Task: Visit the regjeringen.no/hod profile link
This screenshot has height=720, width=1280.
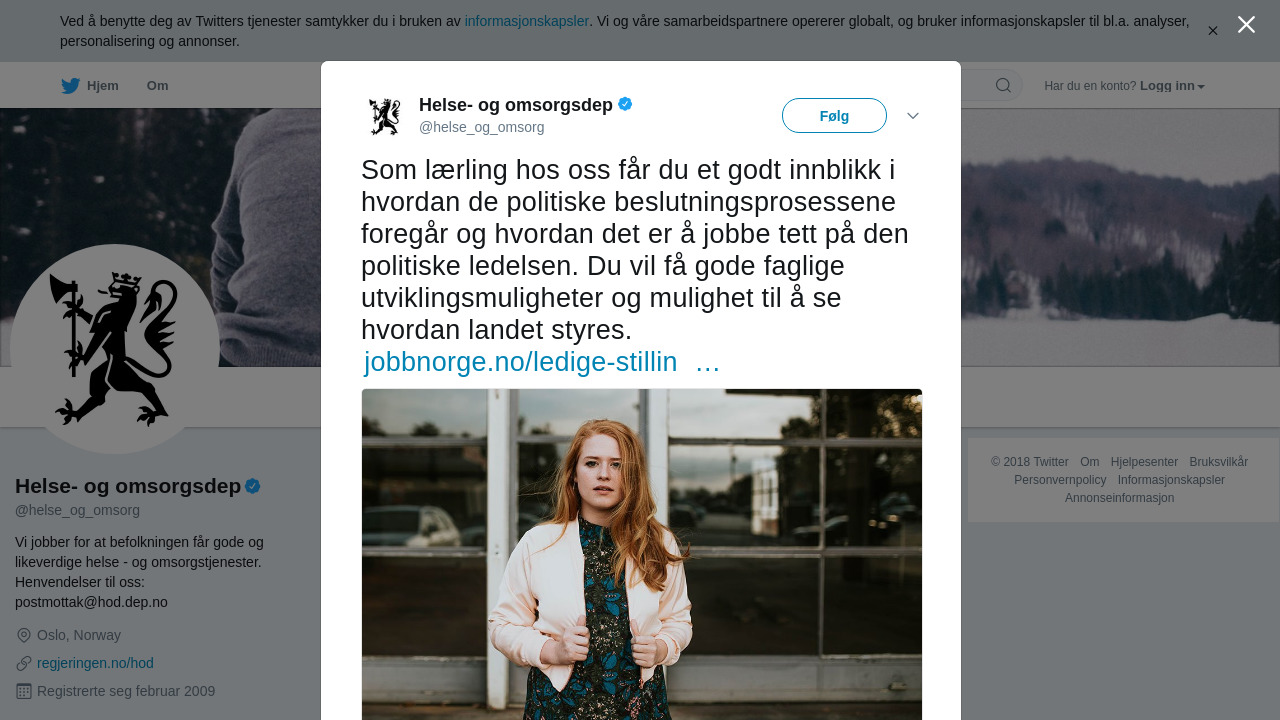Action: pos(95,663)
